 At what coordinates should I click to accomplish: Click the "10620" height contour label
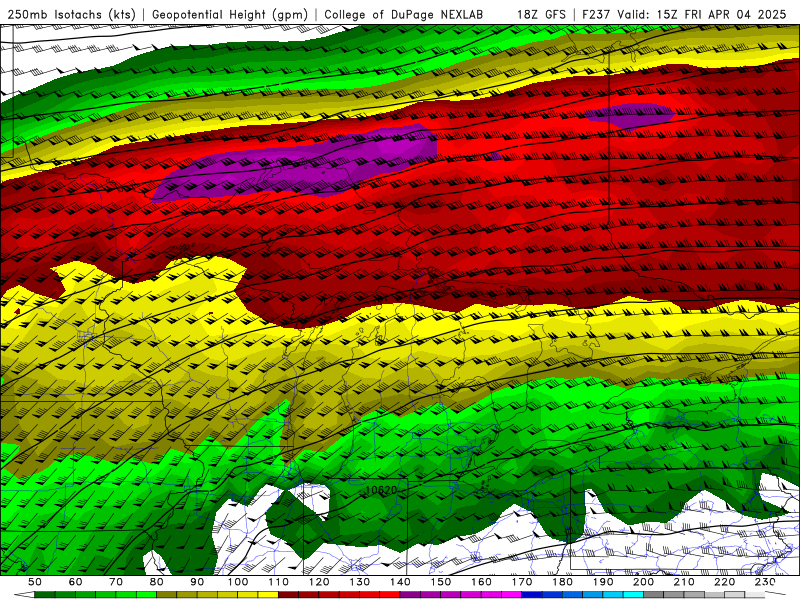pos(382,490)
